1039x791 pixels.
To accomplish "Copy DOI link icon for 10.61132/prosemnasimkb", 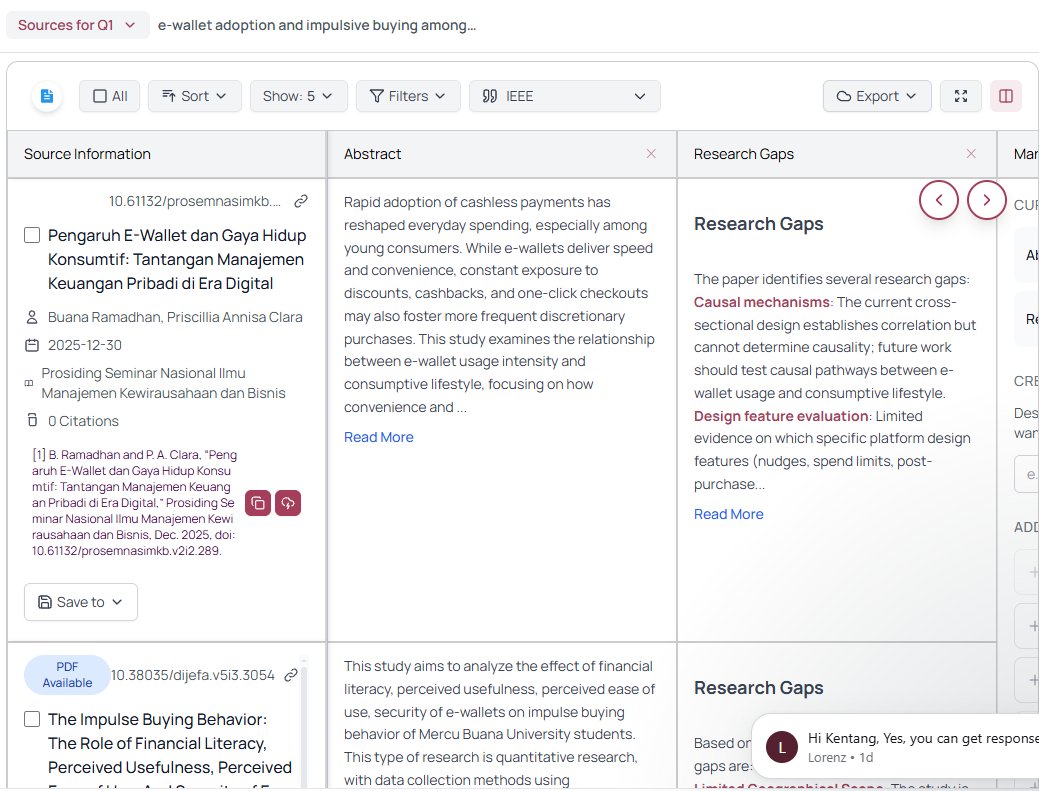I will point(301,201).
